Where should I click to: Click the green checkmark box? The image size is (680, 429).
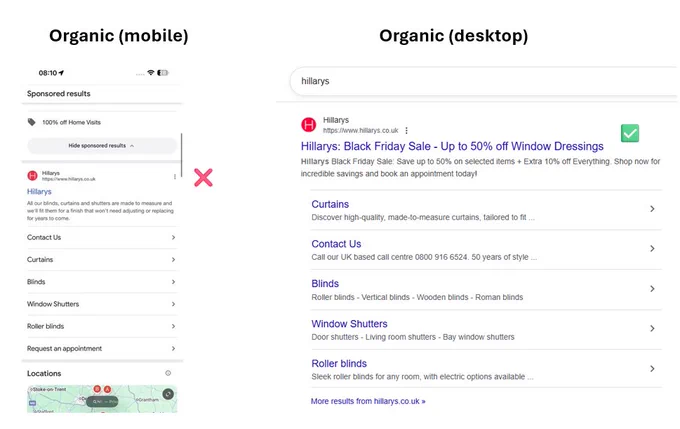point(630,133)
